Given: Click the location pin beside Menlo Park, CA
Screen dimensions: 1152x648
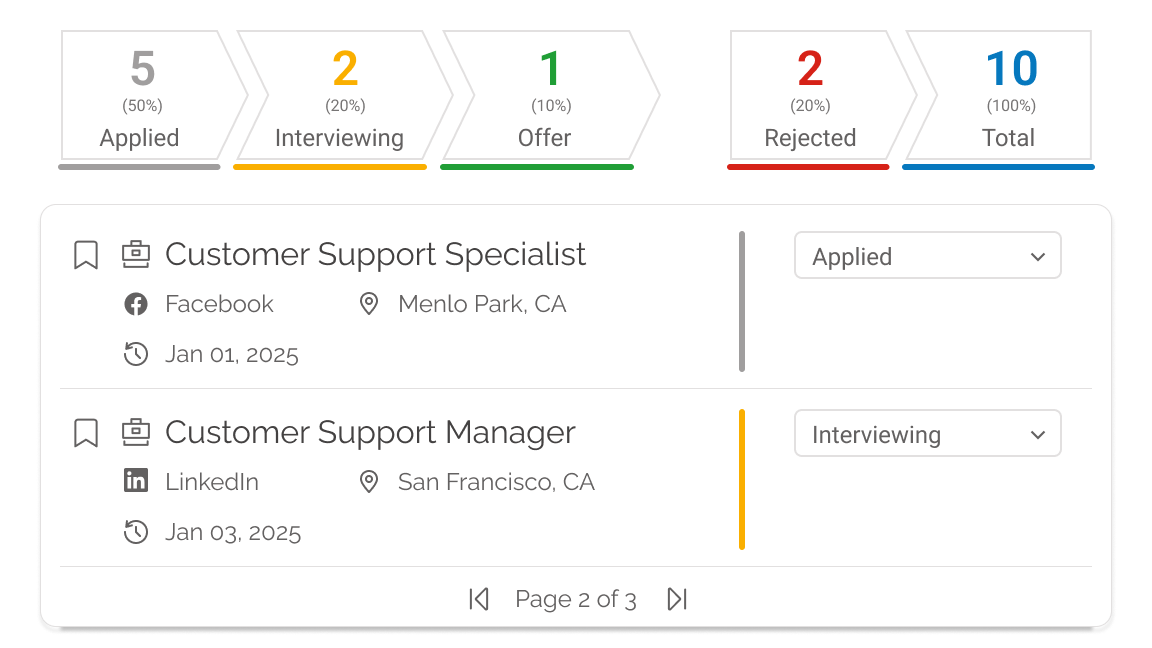Looking at the screenshot, I should (x=369, y=303).
